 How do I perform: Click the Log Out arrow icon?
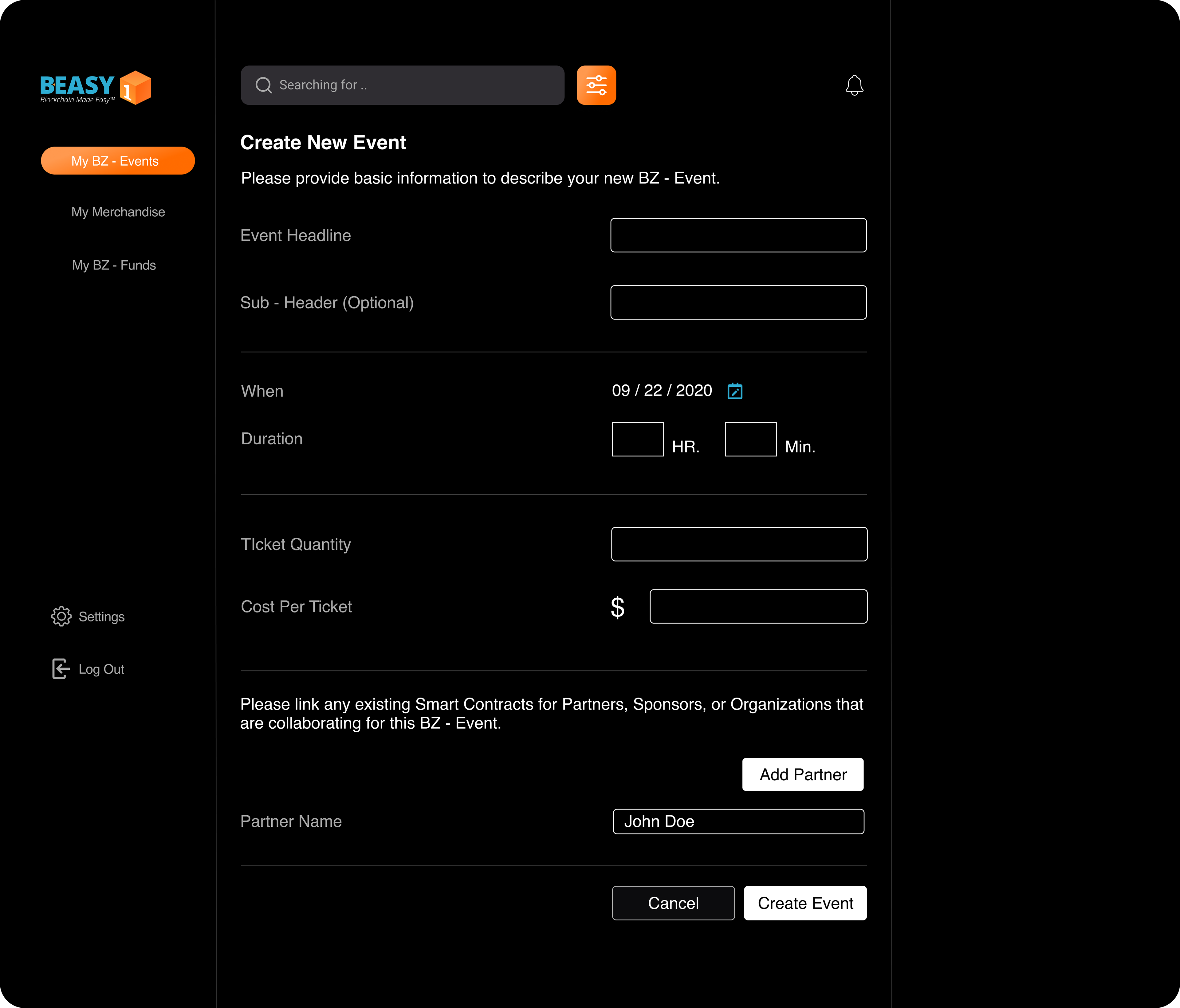click(x=61, y=669)
